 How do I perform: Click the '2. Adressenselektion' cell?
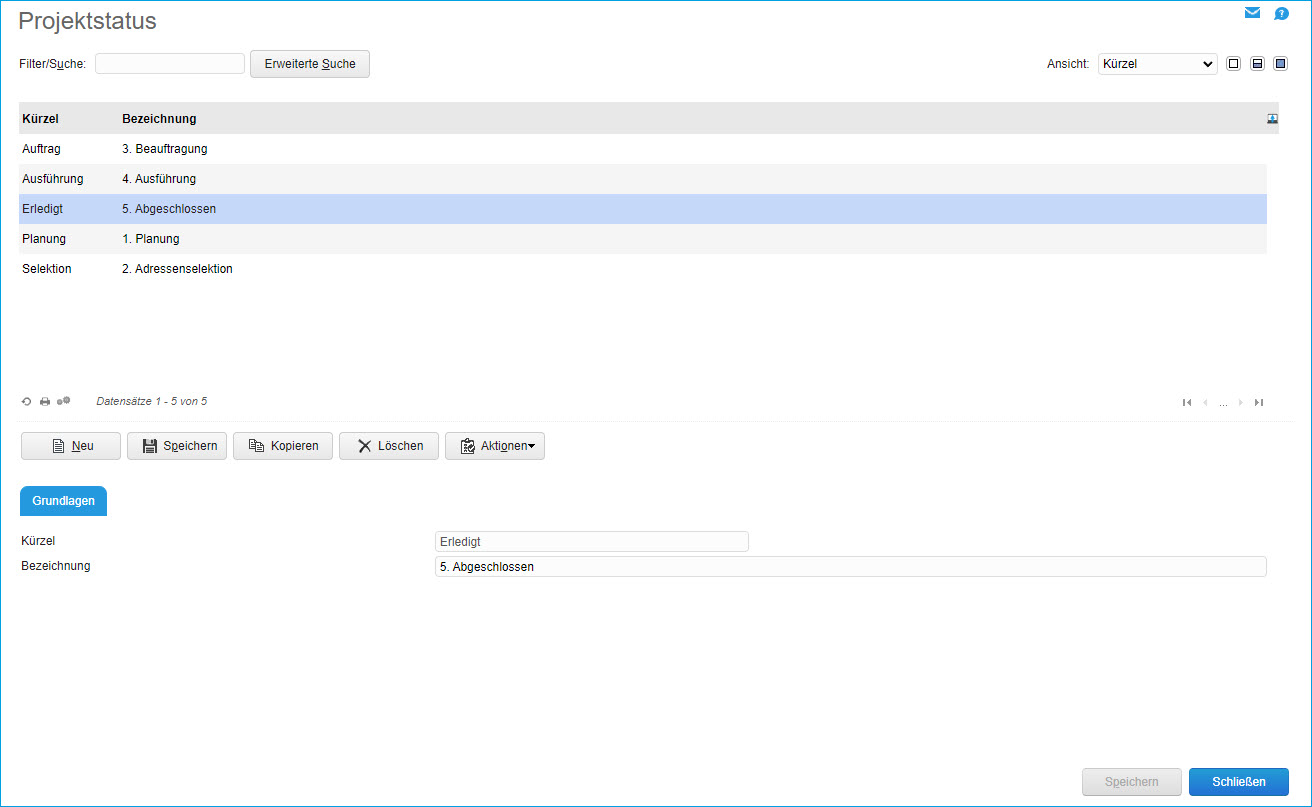tap(177, 269)
